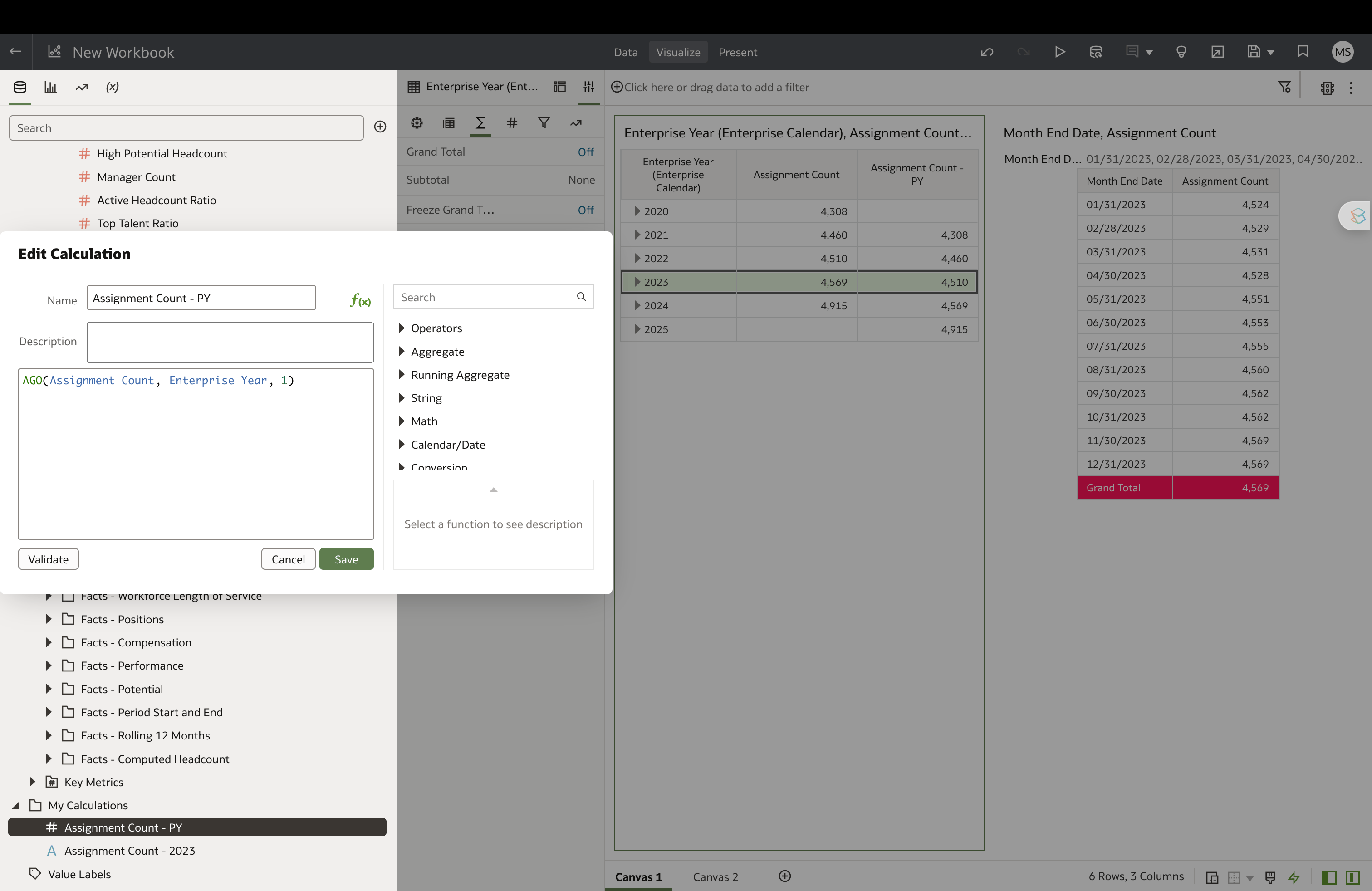Switch to the Data tab
Screen dimensions: 1372x891
(626, 52)
